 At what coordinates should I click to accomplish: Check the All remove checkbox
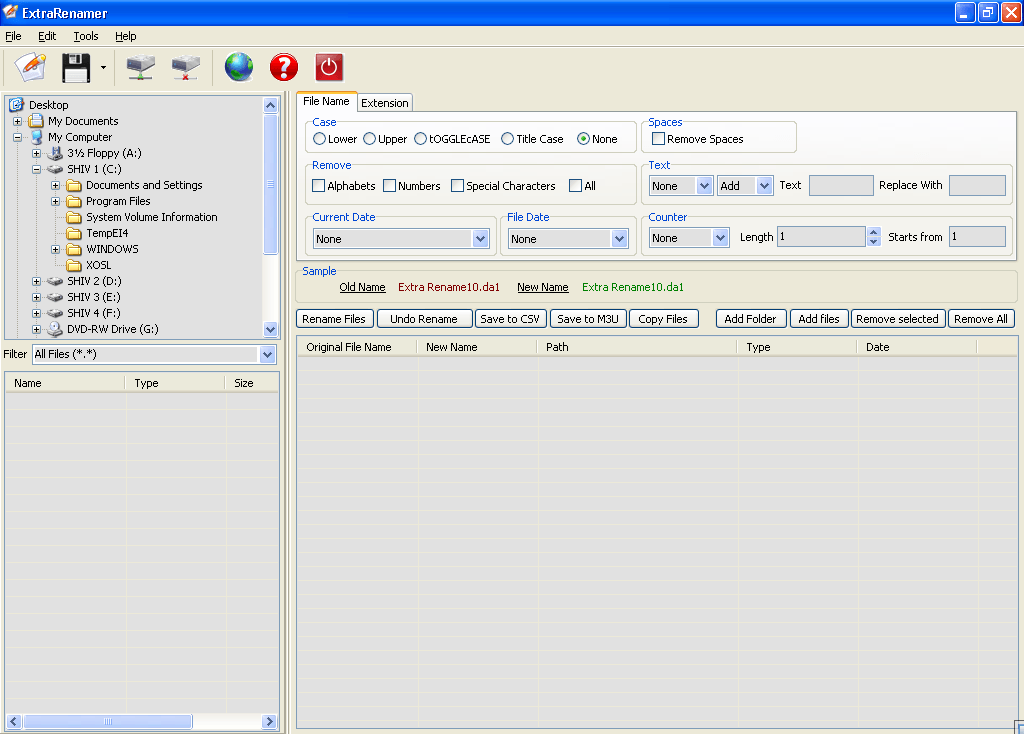pyautogui.click(x=575, y=185)
